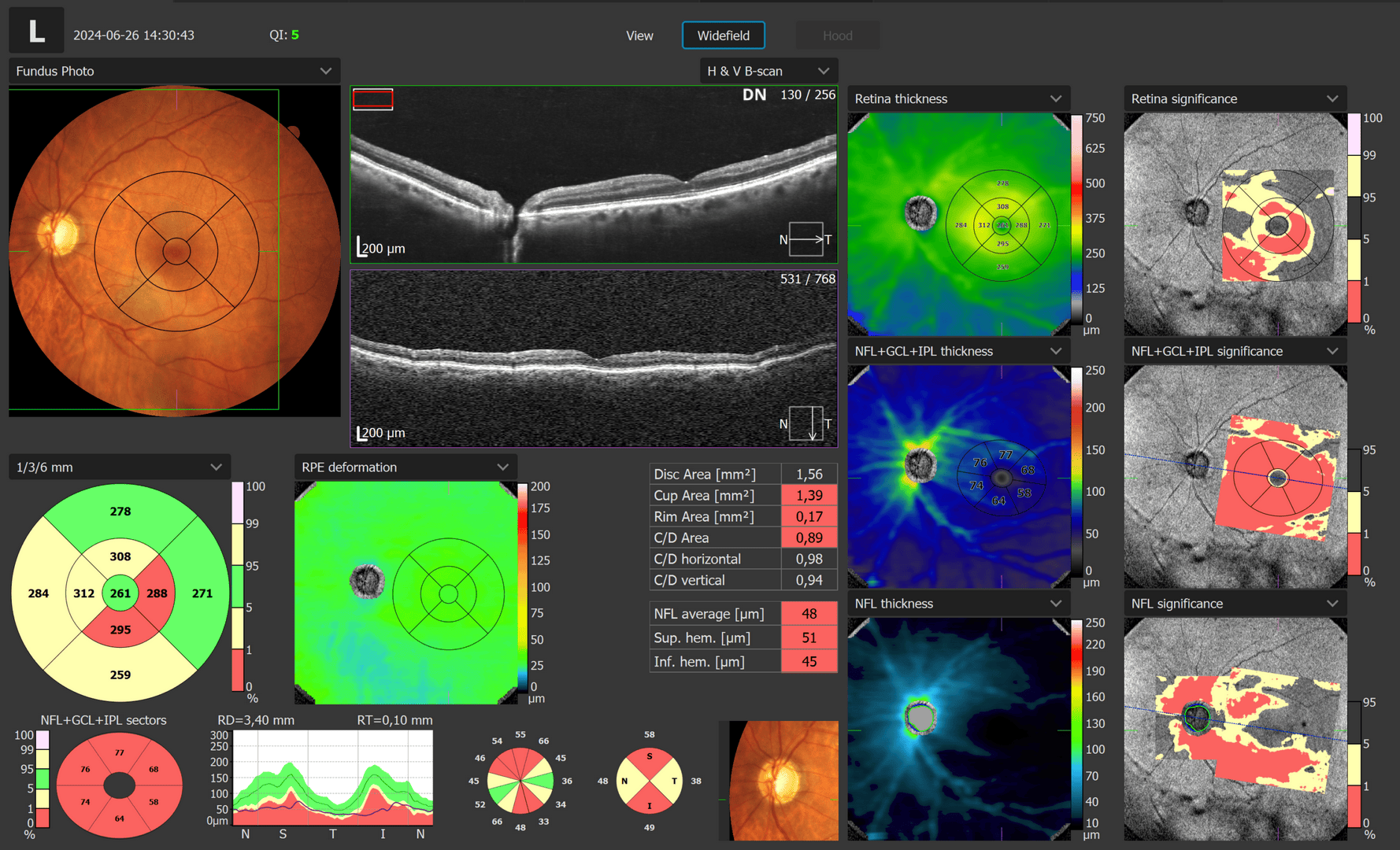The image size is (1400, 850).
Task: Click the NFL average value cell
Action: (x=809, y=614)
